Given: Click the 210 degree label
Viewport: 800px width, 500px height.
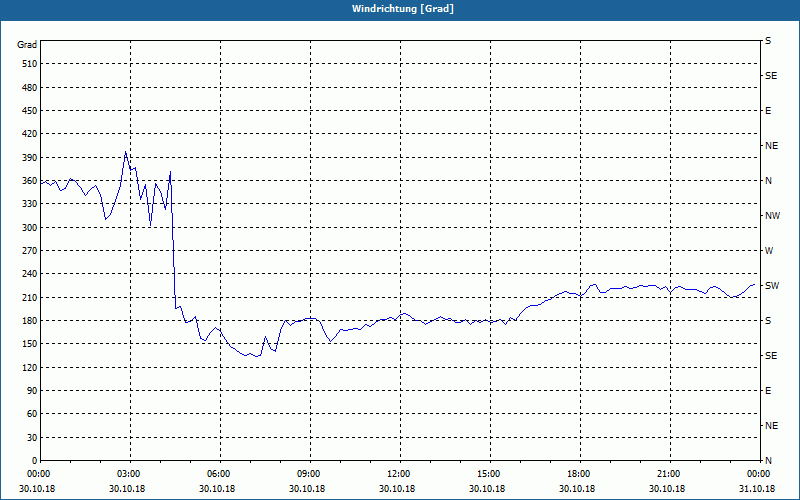Looking at the screenshot, I should [x=30, y=297].
